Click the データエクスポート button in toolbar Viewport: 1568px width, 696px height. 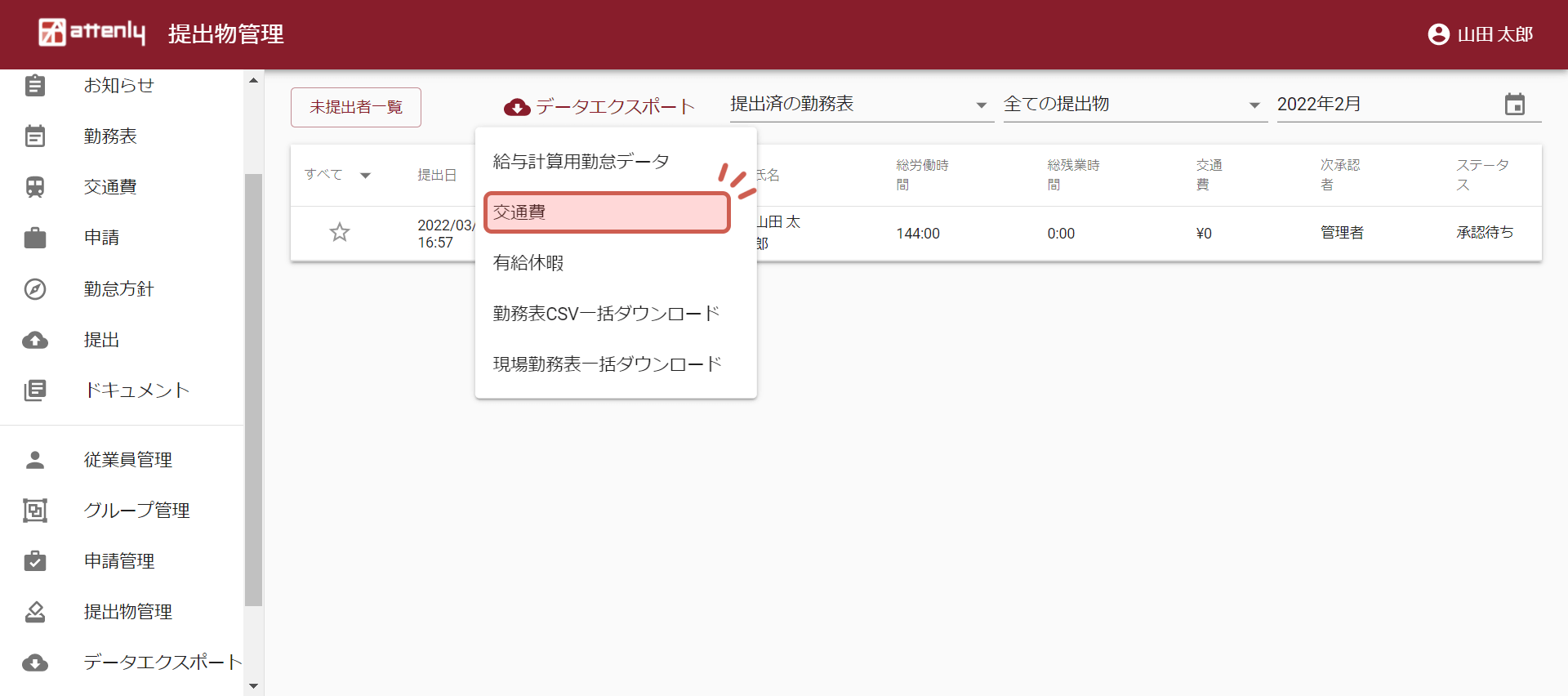click(x=599, y=107)
